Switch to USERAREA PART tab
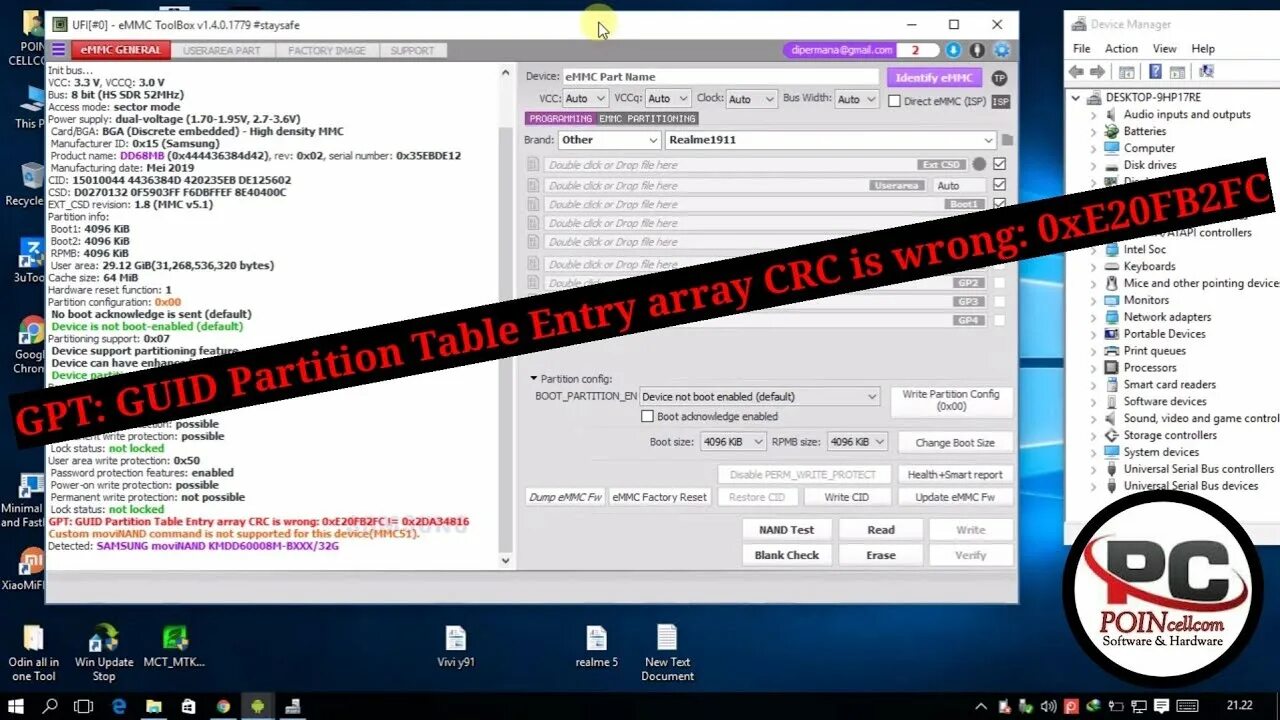The height and width of the screenshot is (720, 1280). pos(221,50)
